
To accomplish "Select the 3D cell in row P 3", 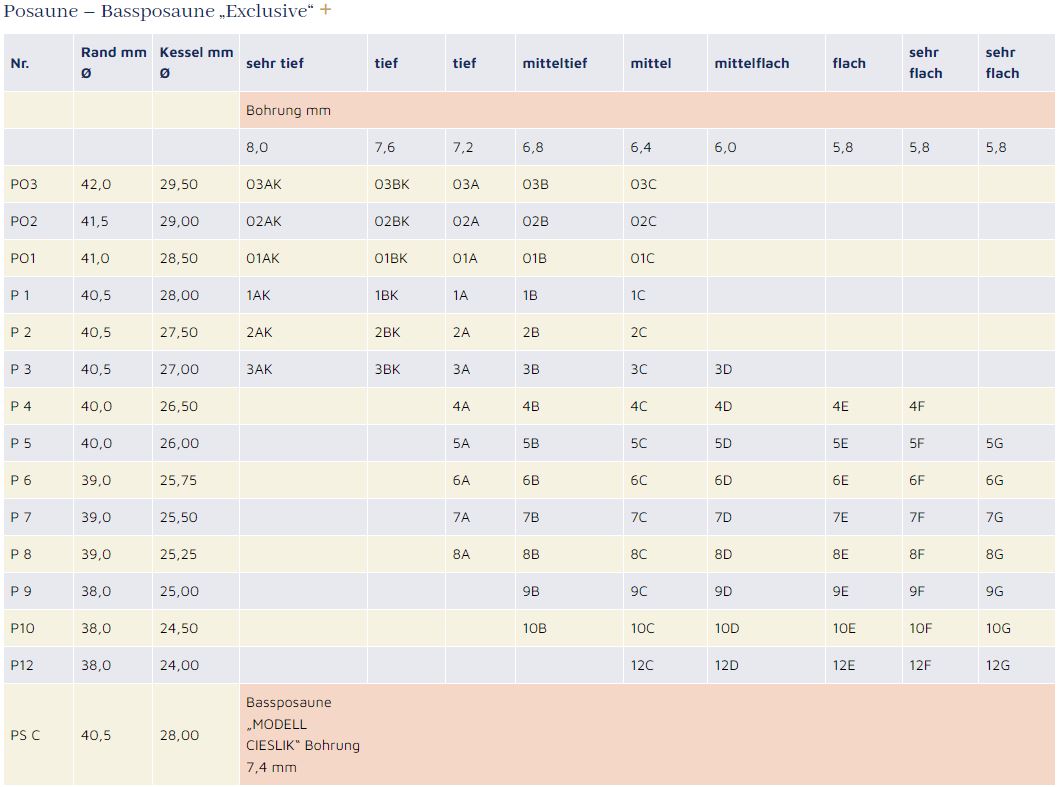I will tap(723, 369).
